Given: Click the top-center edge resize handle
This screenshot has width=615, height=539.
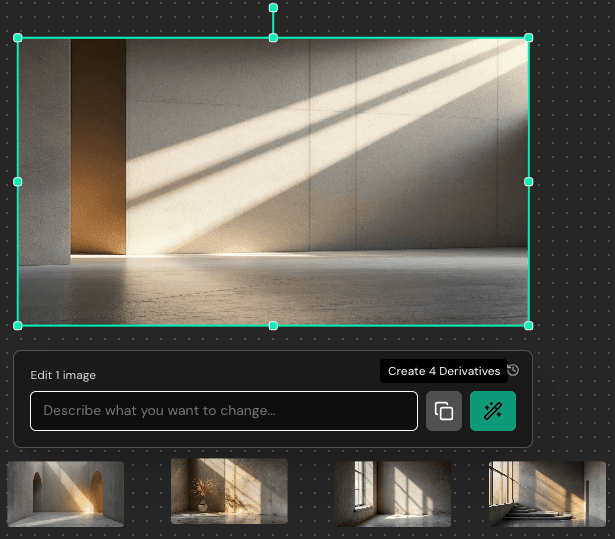Looking at the screenshot, I should (273, 38).
